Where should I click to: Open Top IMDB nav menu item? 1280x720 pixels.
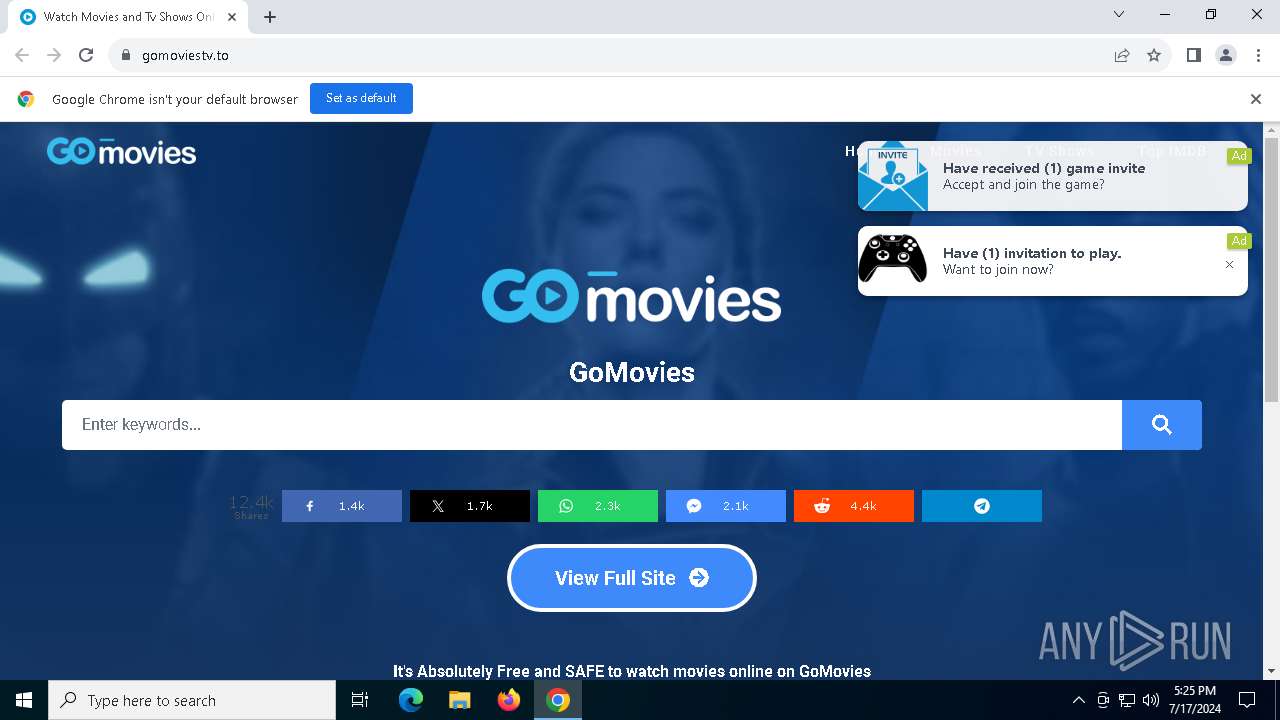pos(1173,151)
